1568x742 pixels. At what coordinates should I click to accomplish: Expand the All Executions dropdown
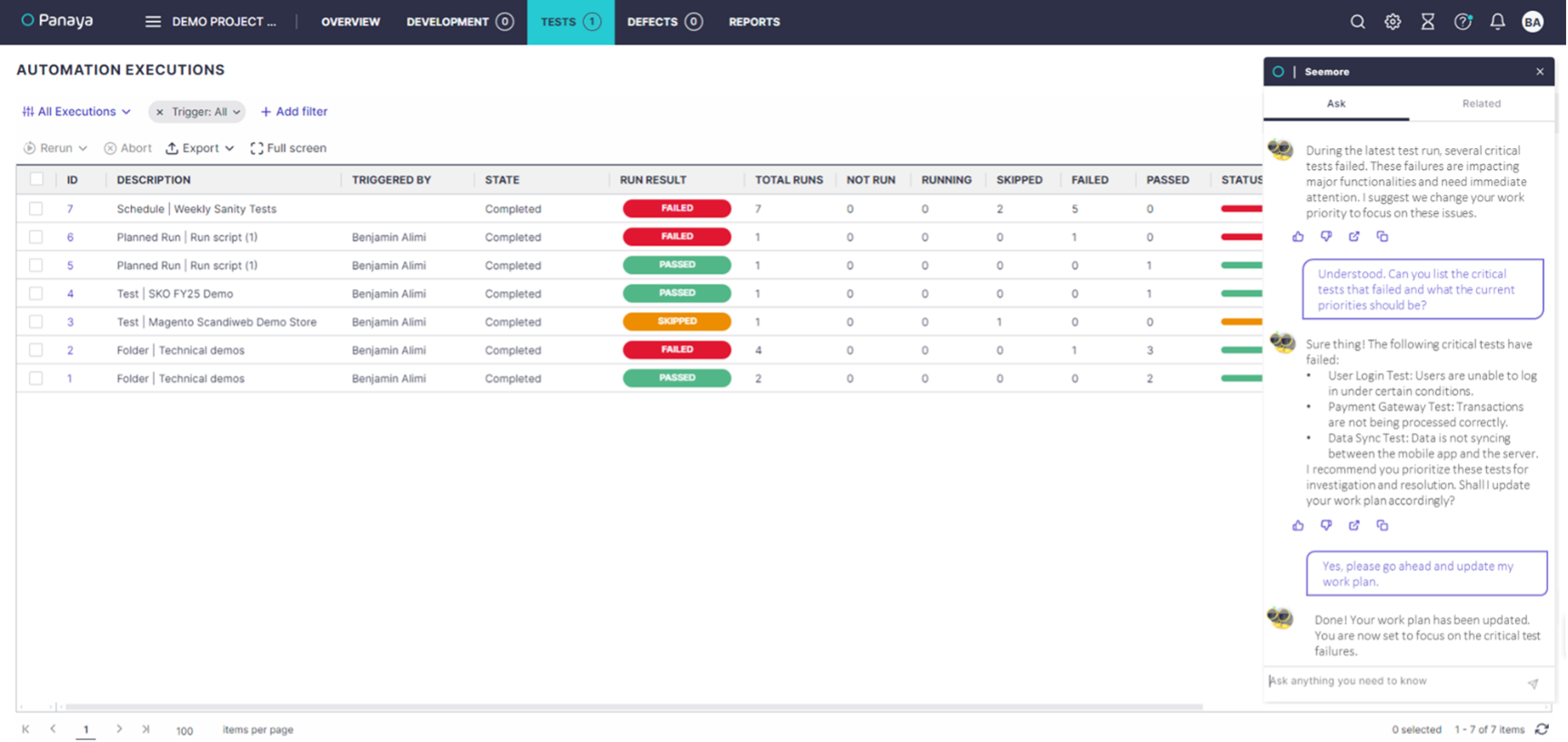click(77, 112)
